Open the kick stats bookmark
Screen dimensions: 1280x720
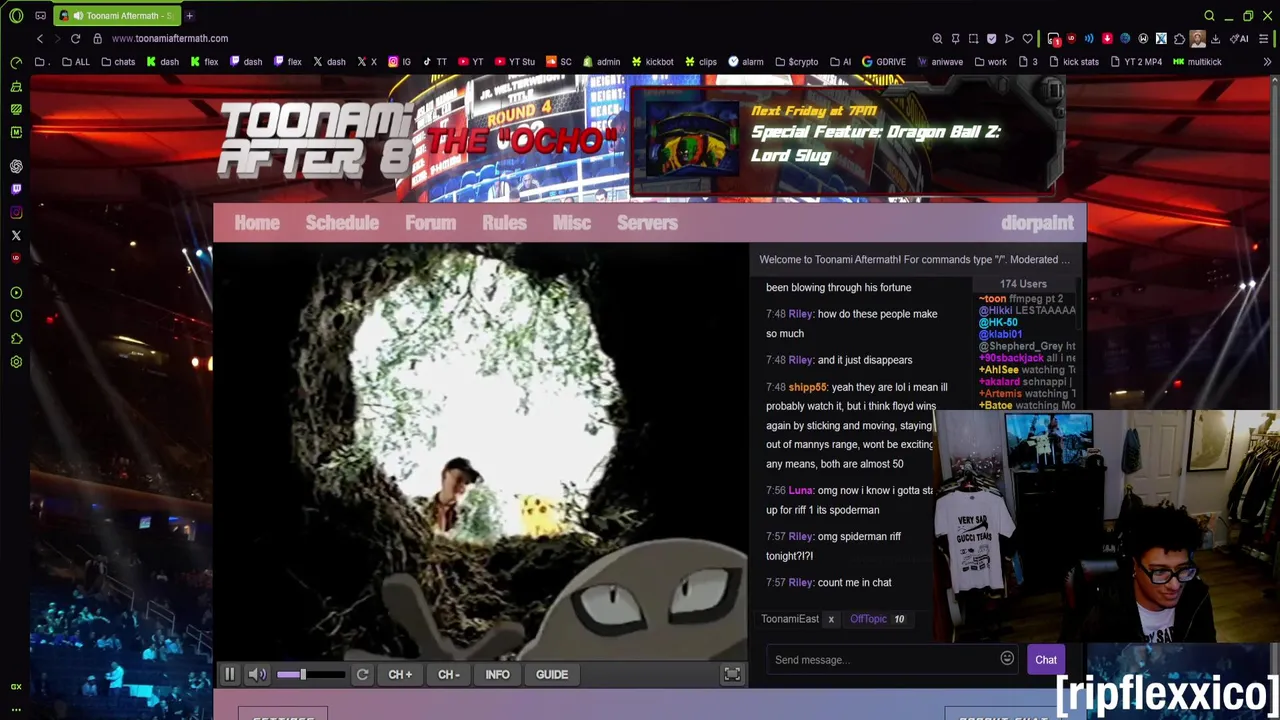tap(1073, 62)
